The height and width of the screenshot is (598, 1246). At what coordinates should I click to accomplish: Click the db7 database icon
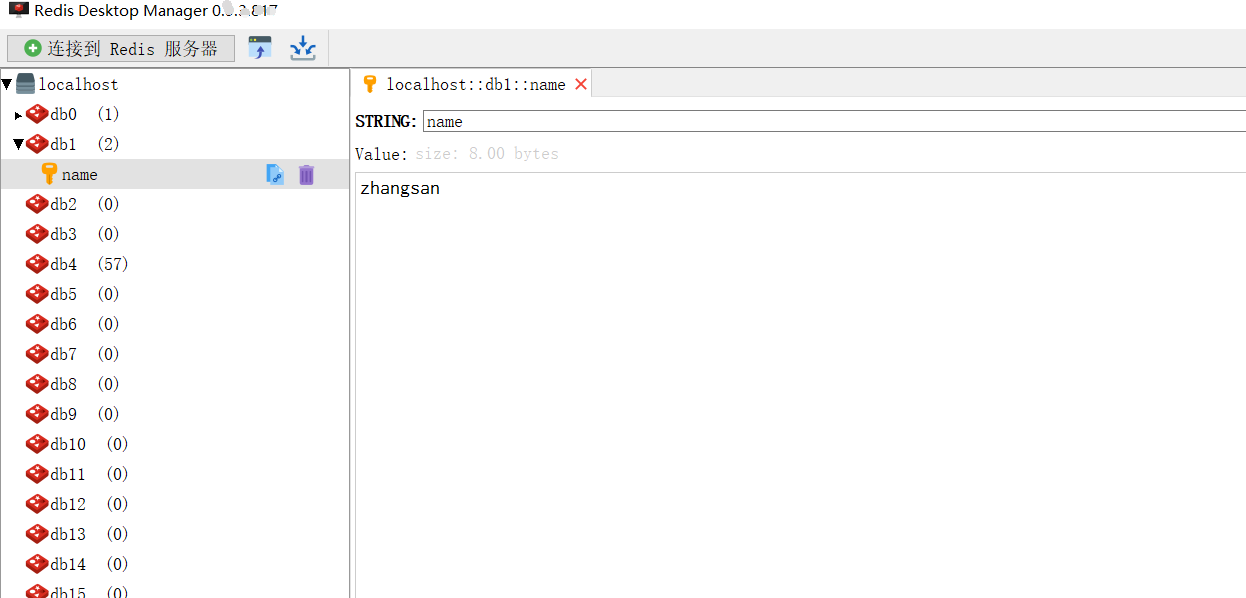(x=37, y=354)
